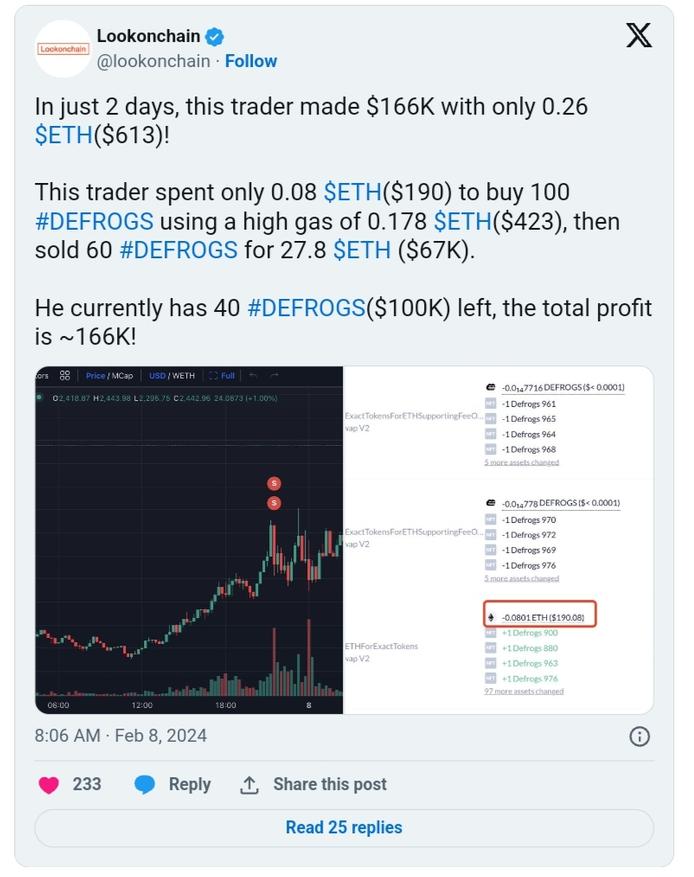Click the share arrow icon

(250, 785)
